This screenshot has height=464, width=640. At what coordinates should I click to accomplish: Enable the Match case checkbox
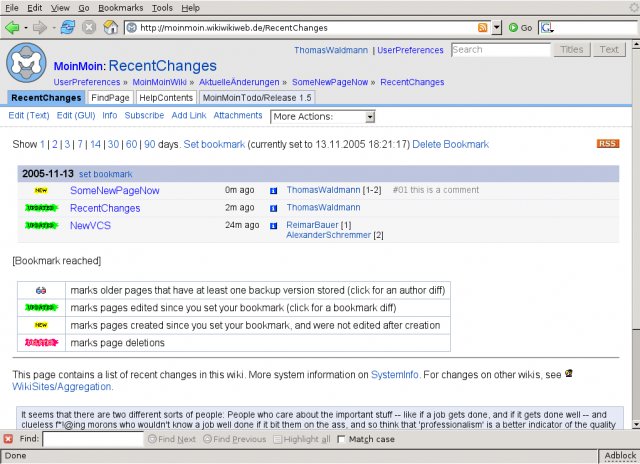tap(341, 439)
